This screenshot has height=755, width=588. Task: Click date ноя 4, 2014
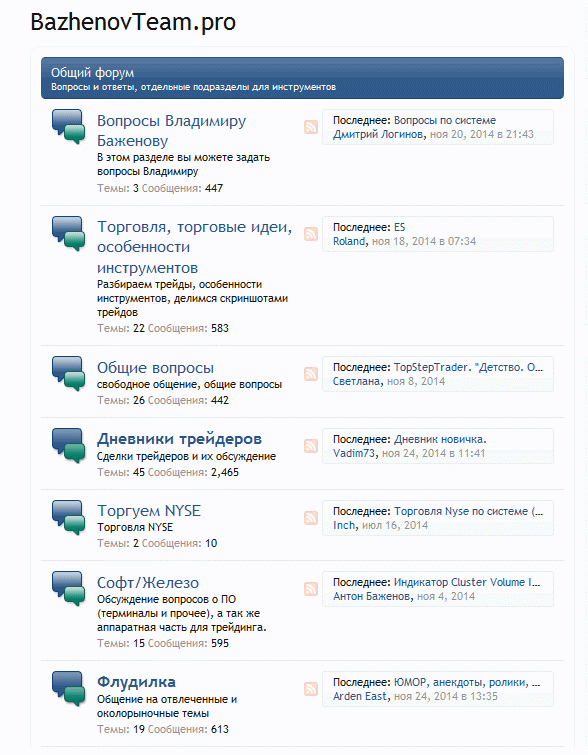point(445,596)
